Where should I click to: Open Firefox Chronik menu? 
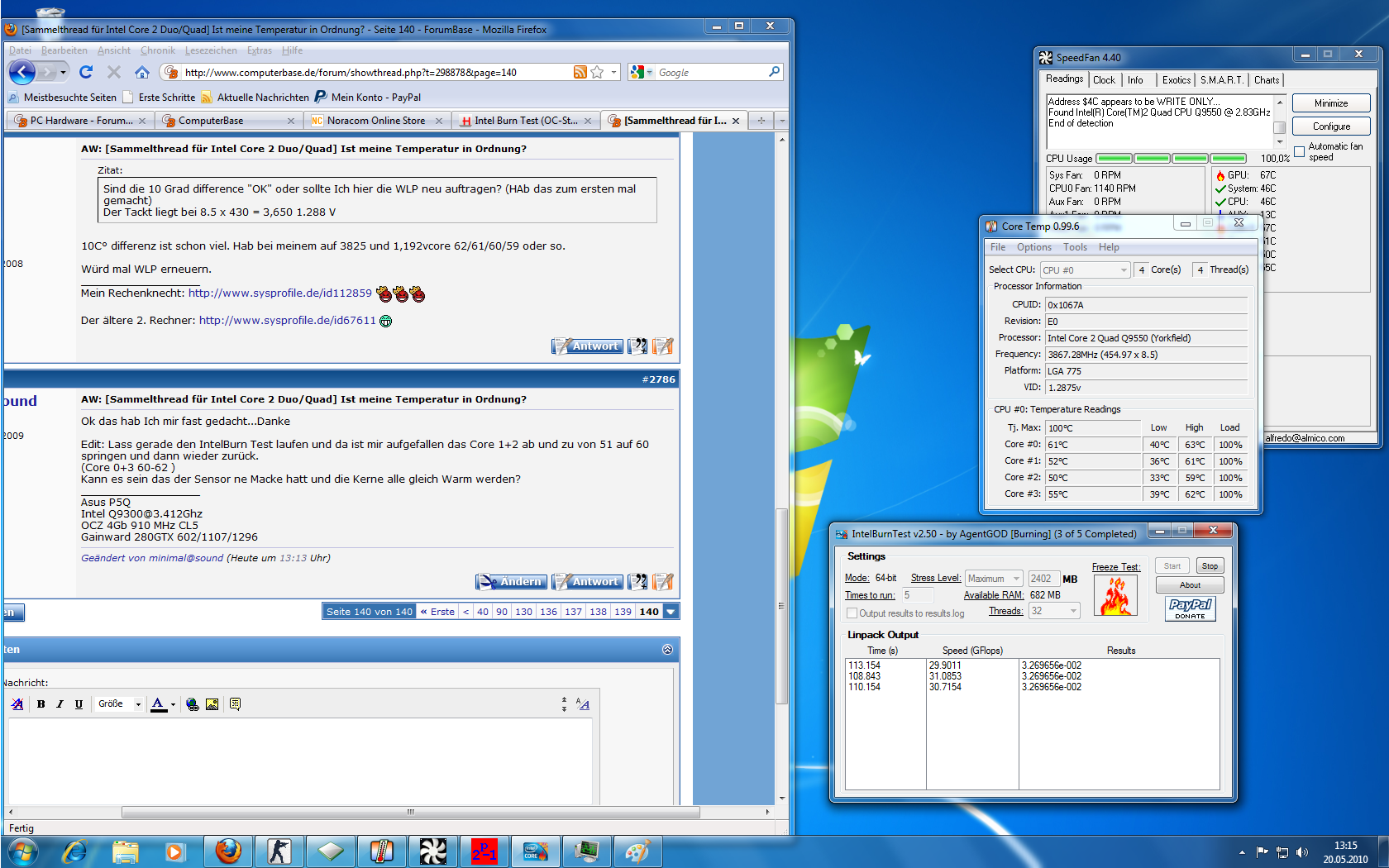click(158, 50)
